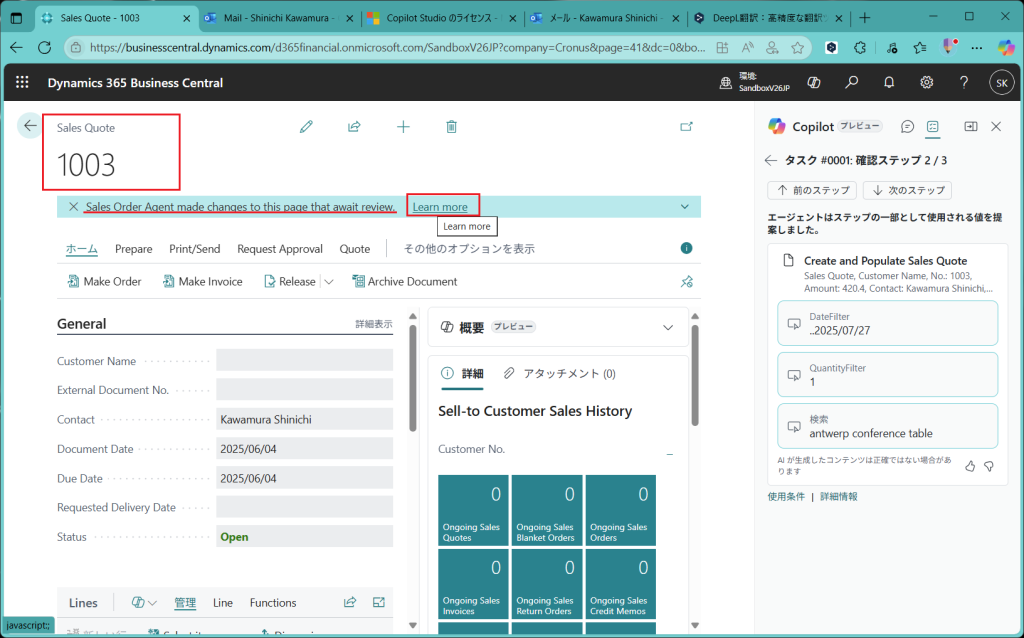Click 次のステップ button
Viewport: 1024px width, 638px height.
pos(907,190)
